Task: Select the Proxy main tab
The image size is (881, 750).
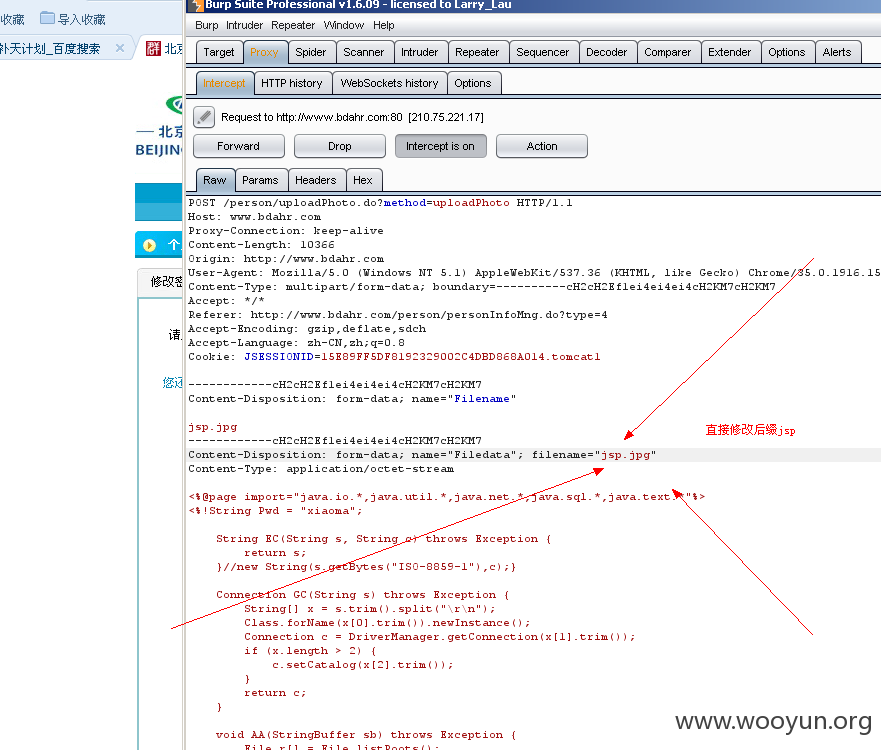Action: point(265,52)
